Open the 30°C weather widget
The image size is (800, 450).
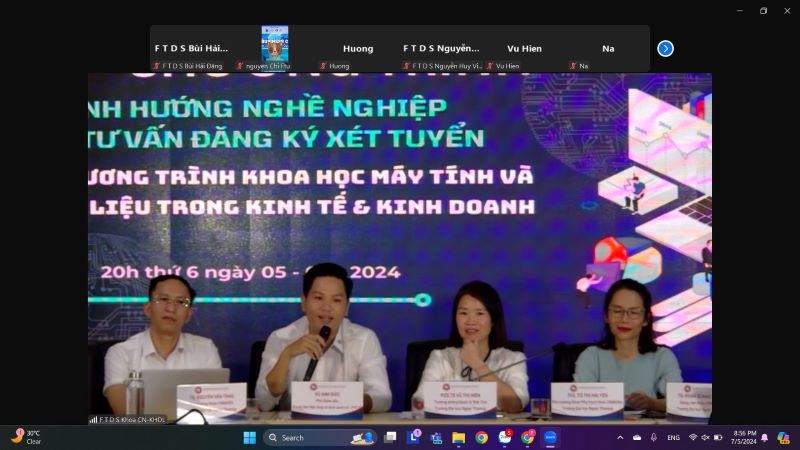[27, 437]
